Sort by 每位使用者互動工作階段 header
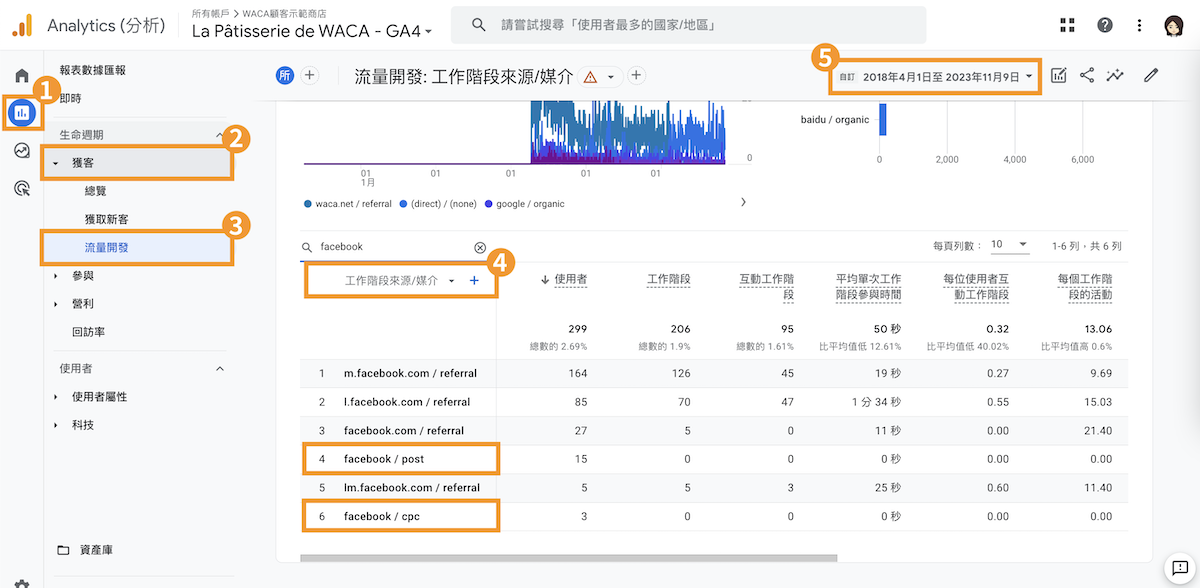The width and height of the screenshot is (1200, 588). click(x=976, y=287)
